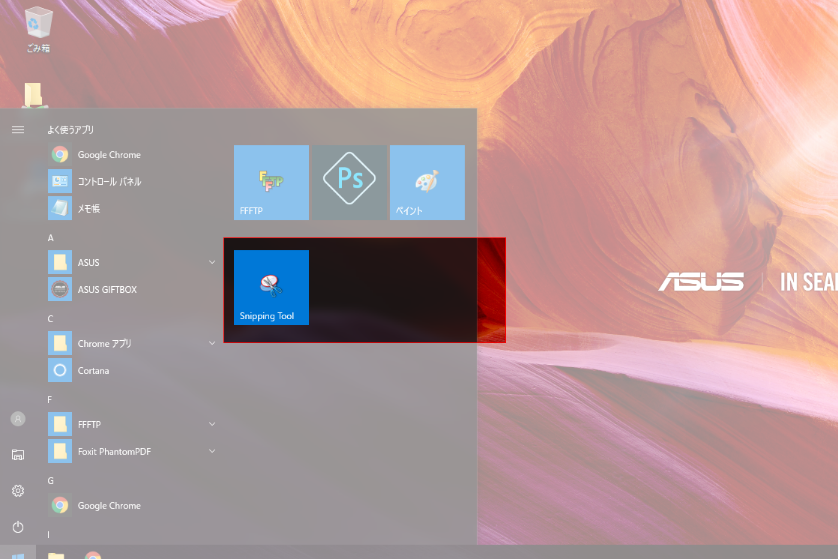838x559 pixels.
Task: Open the ごみ箱 recycle bin on desktop
Action: (38, 28)
